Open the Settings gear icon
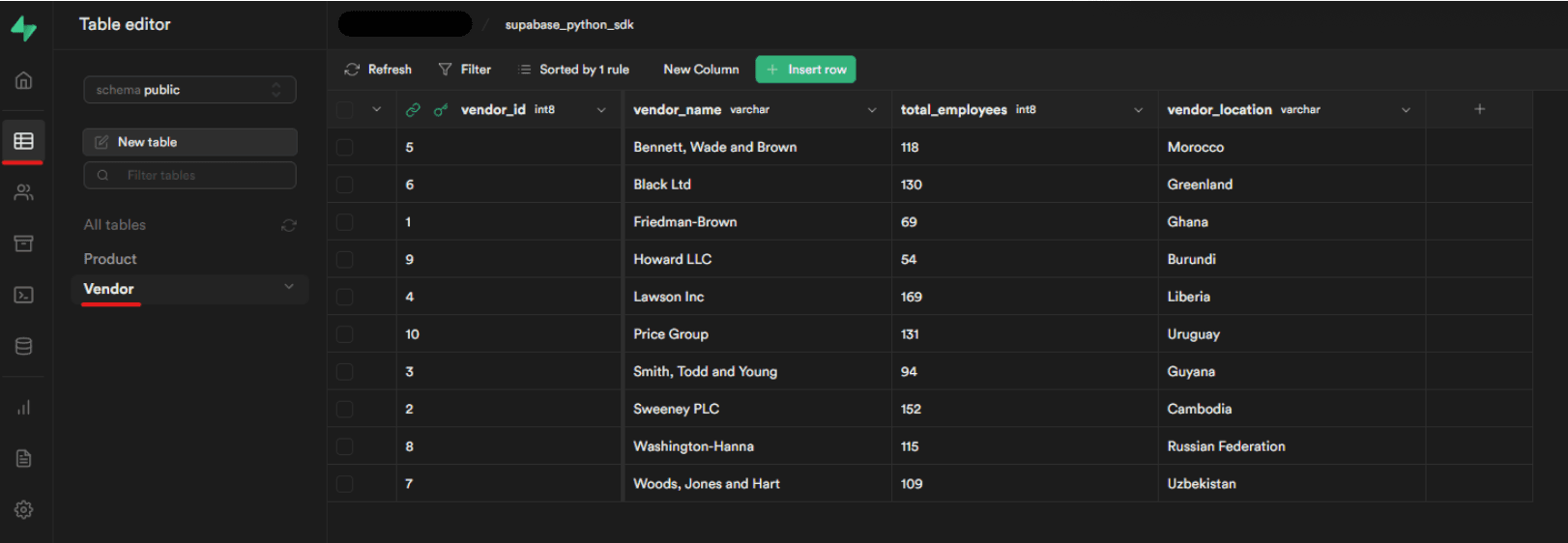1568x543 pixels. tap(24, 509)
